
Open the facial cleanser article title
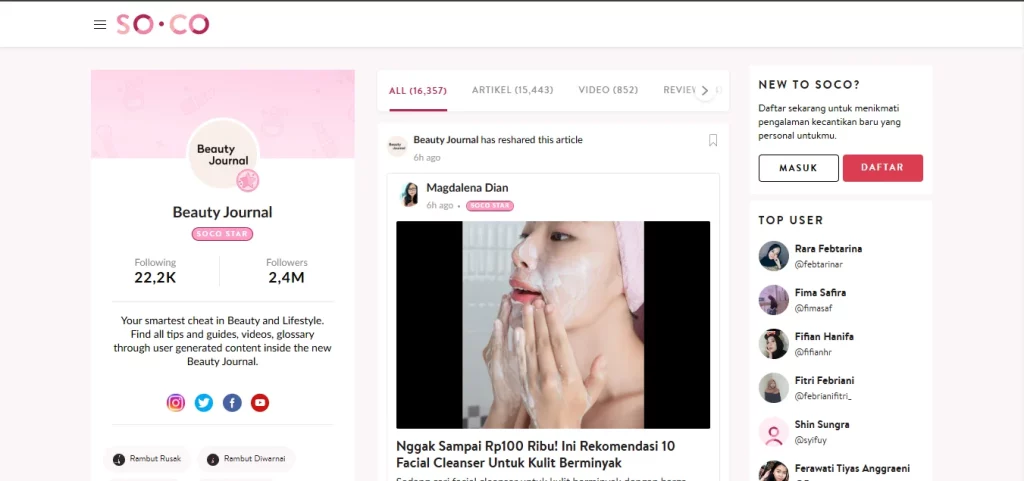tap(536, 455)
